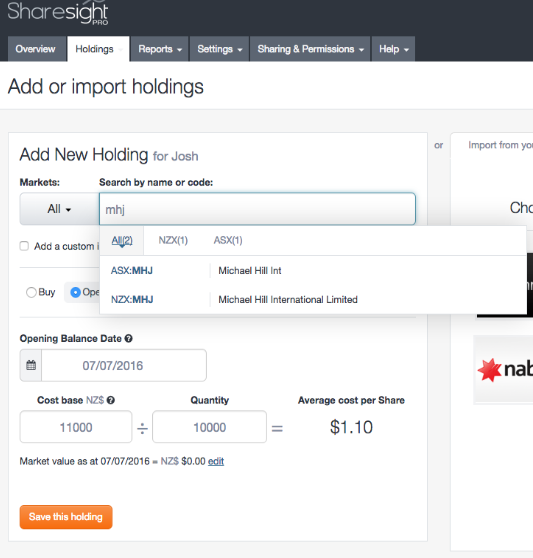This screenshot has height=558, width=533.
Task: Select the Opening Balance radio button
Action: [x=75, y=293]
